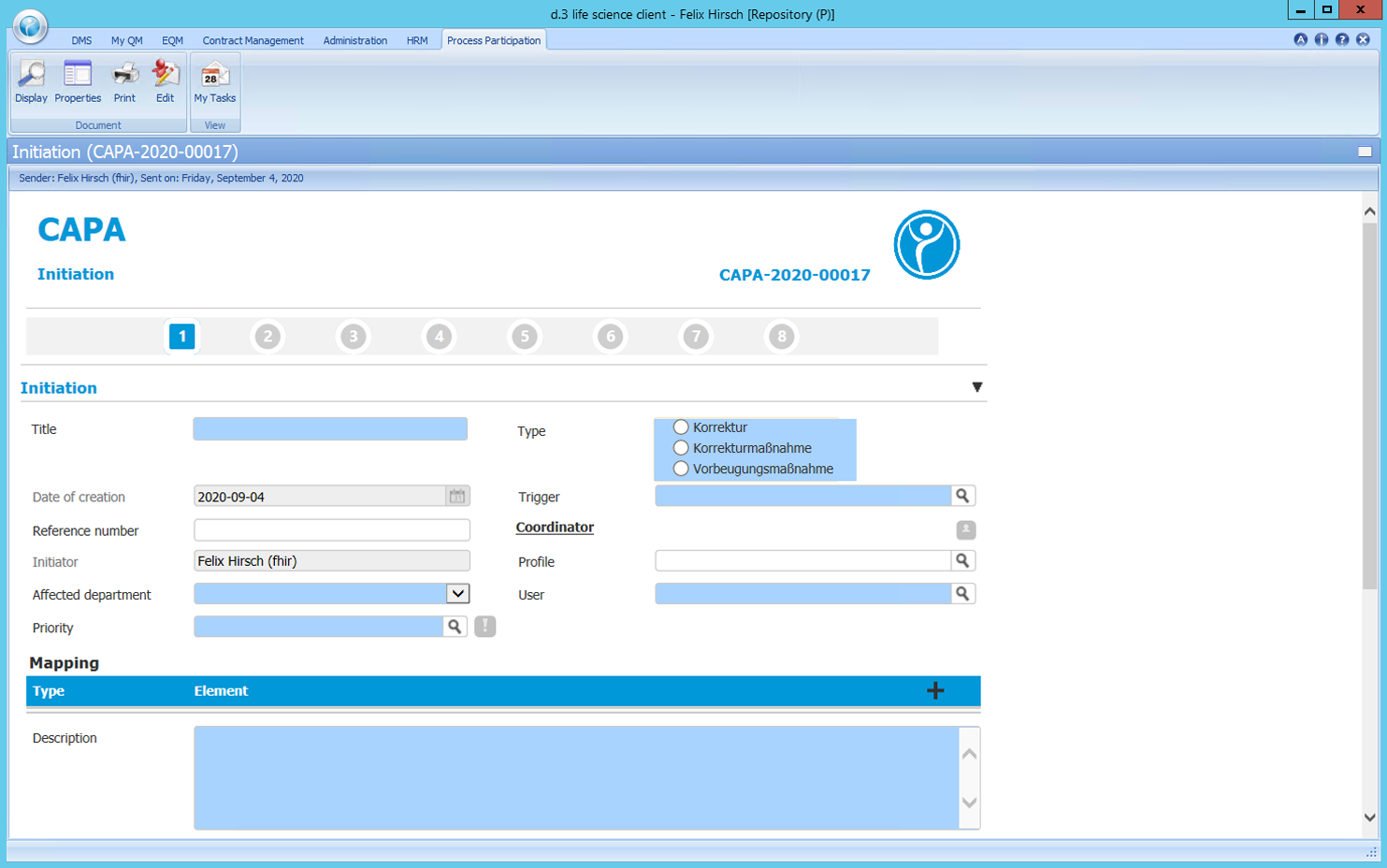Select the Korrekturmaßnahme option

[682, 447]
